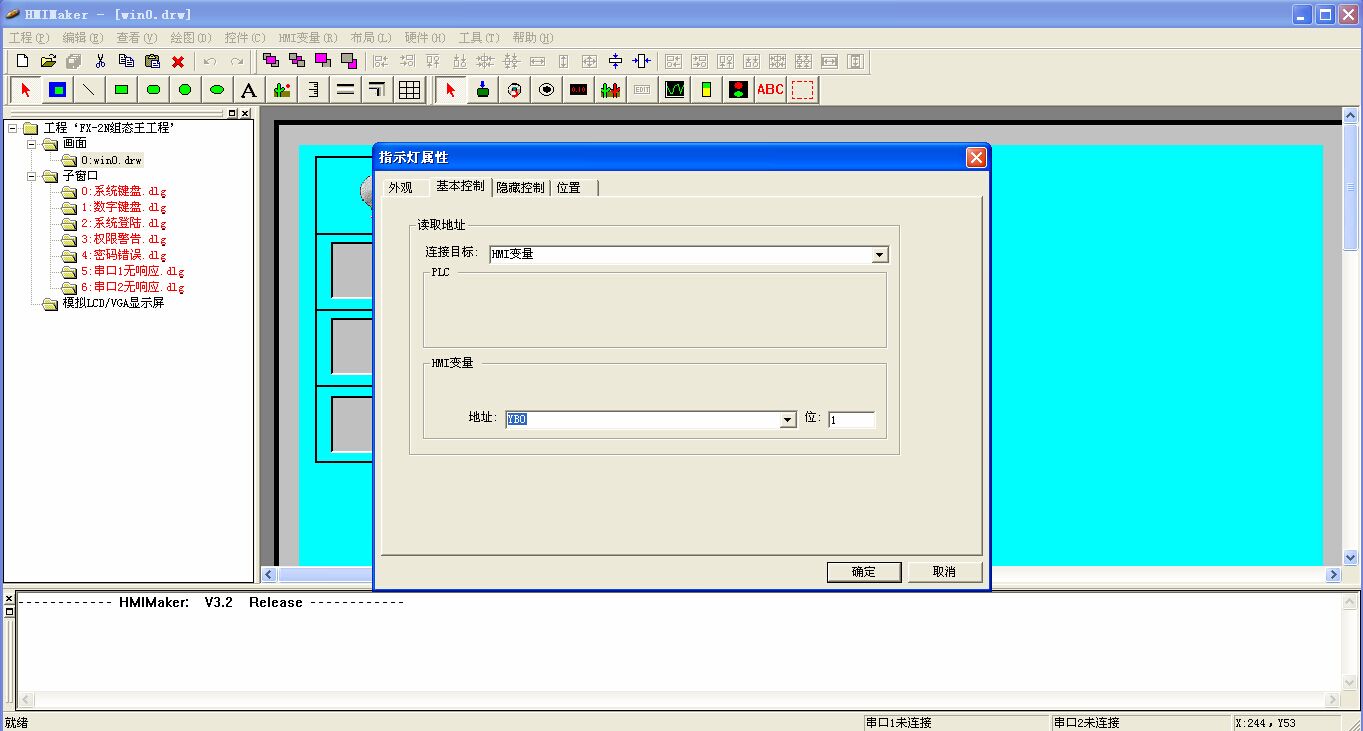Select the text 'A' drawing tool
Screen dimensions: 1363x731
pos(249,90)
